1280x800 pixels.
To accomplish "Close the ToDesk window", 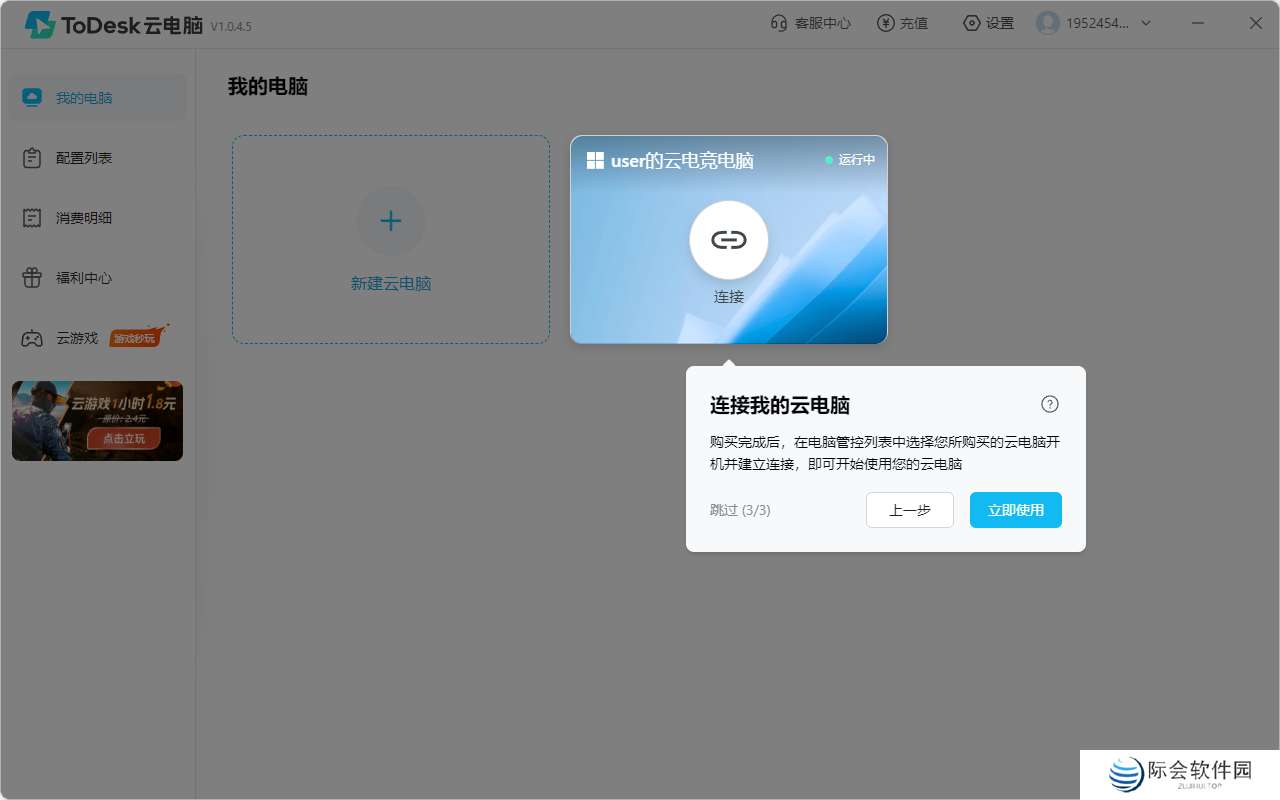I will [1255, 24].
